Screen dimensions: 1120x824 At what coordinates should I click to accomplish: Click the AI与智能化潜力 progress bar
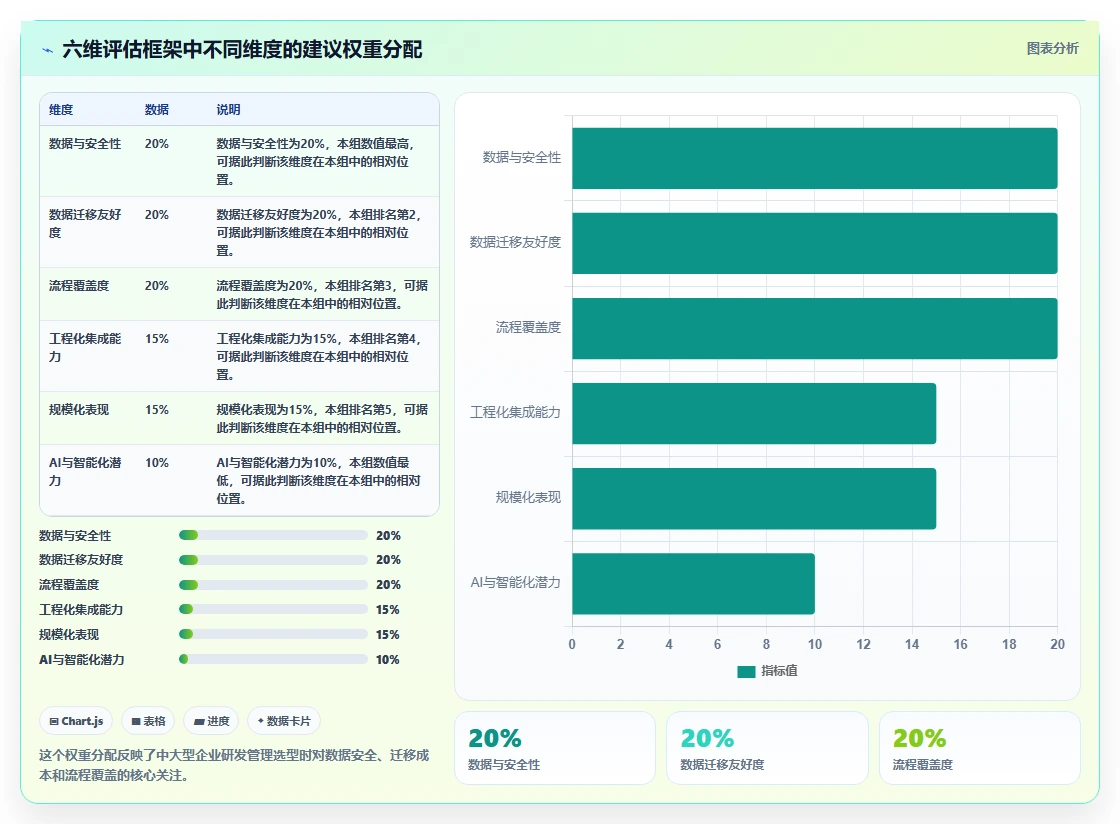coord(273,659)
